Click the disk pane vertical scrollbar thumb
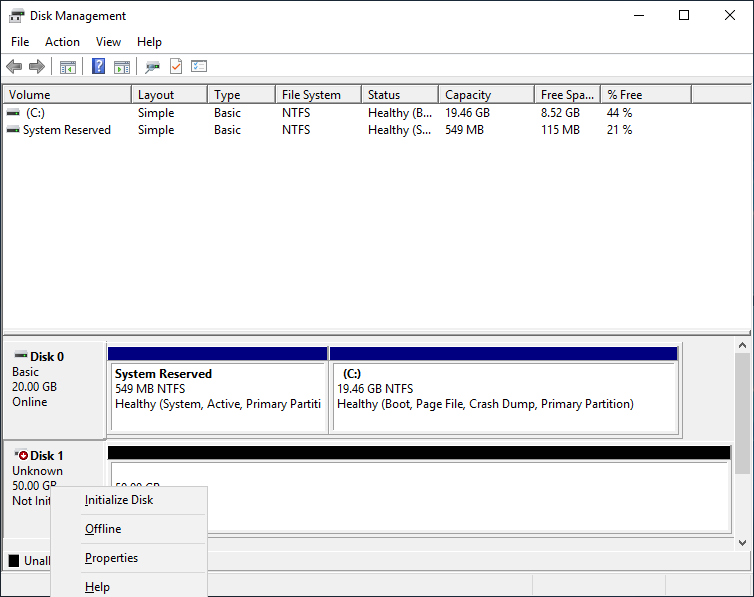The height and width of the screenshot is (597, 754). coord(742,413)
